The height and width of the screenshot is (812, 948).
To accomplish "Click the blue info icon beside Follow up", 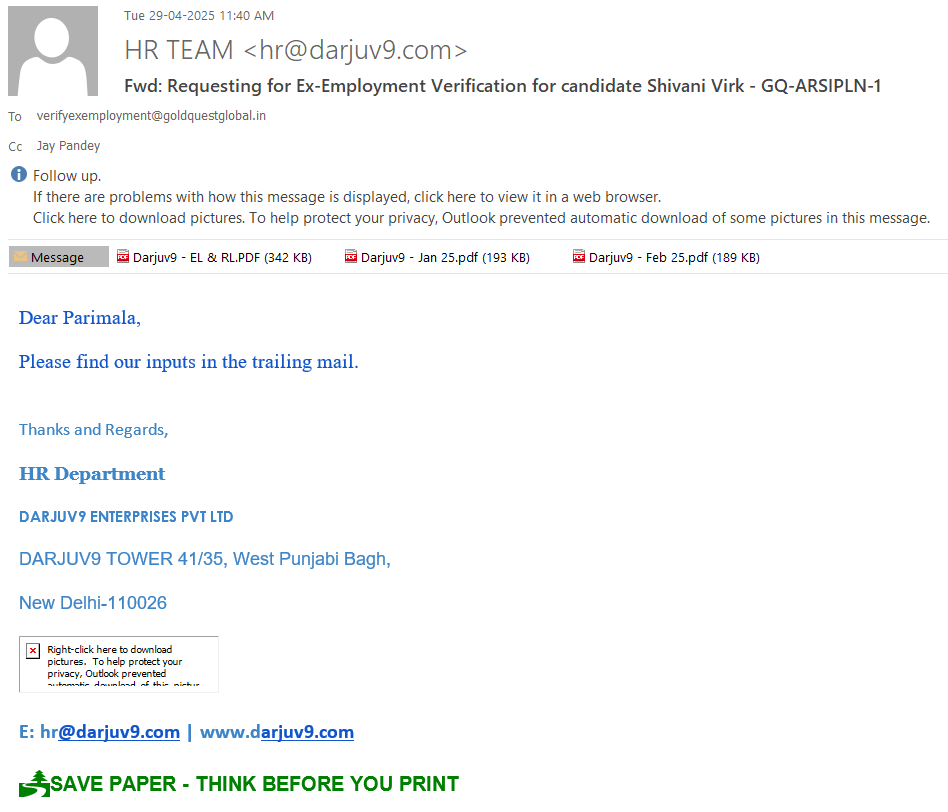I will point(18,175).
